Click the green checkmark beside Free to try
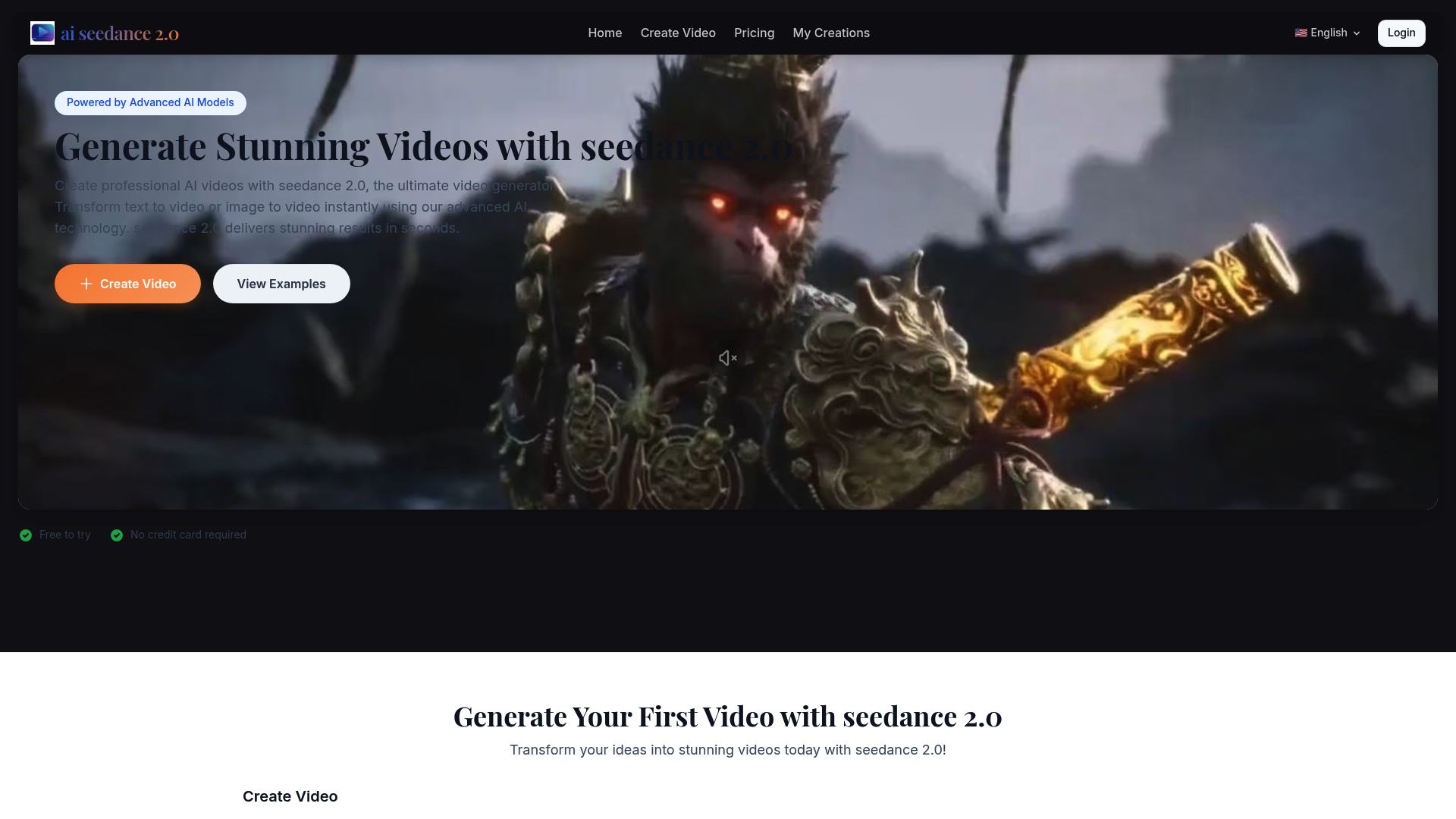Viewport: 1456px width, 819px height. point(25,535)
